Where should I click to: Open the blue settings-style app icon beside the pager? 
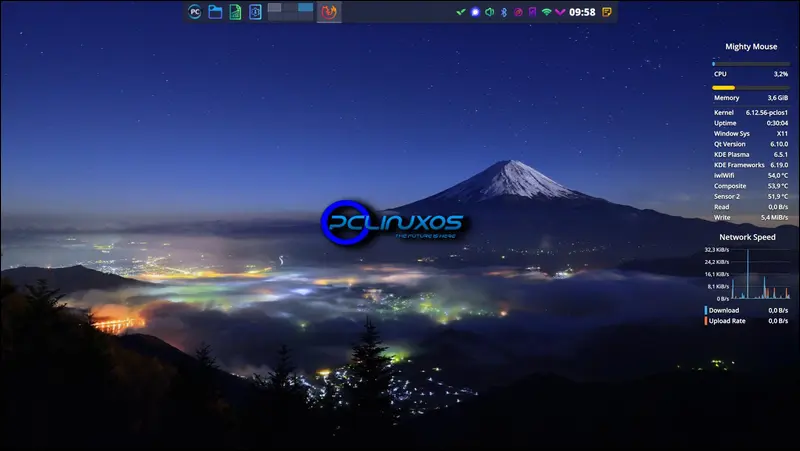point(255,12)
